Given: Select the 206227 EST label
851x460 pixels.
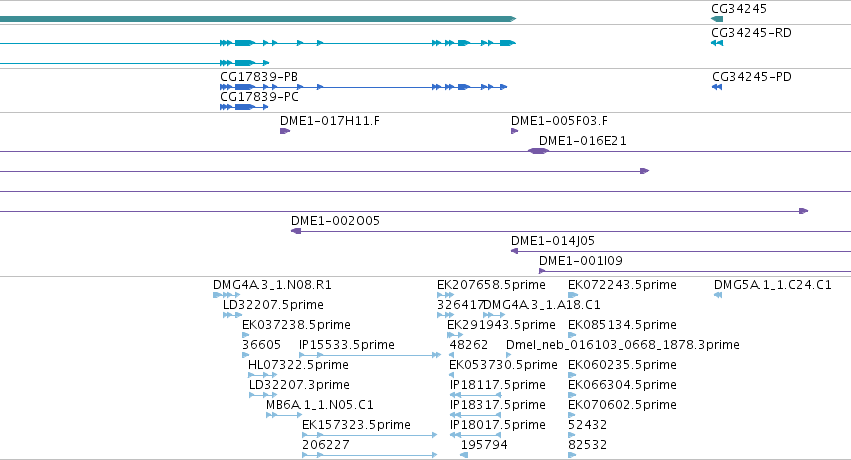Looking at the screenshot, I should point(326,445).
